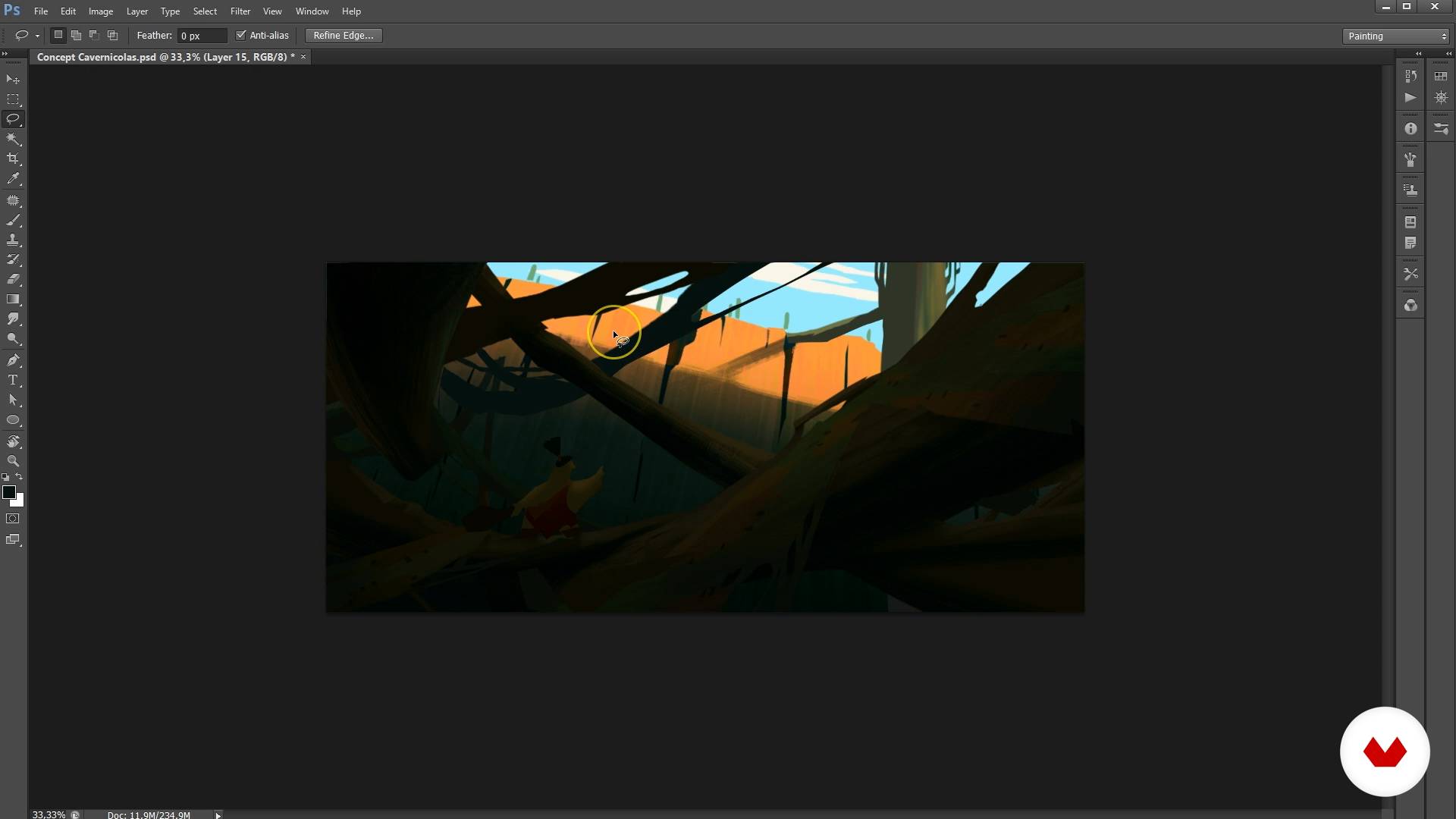1456x819 pixels.
Task: Select the Dodge tool
Action: coord(13,339)
